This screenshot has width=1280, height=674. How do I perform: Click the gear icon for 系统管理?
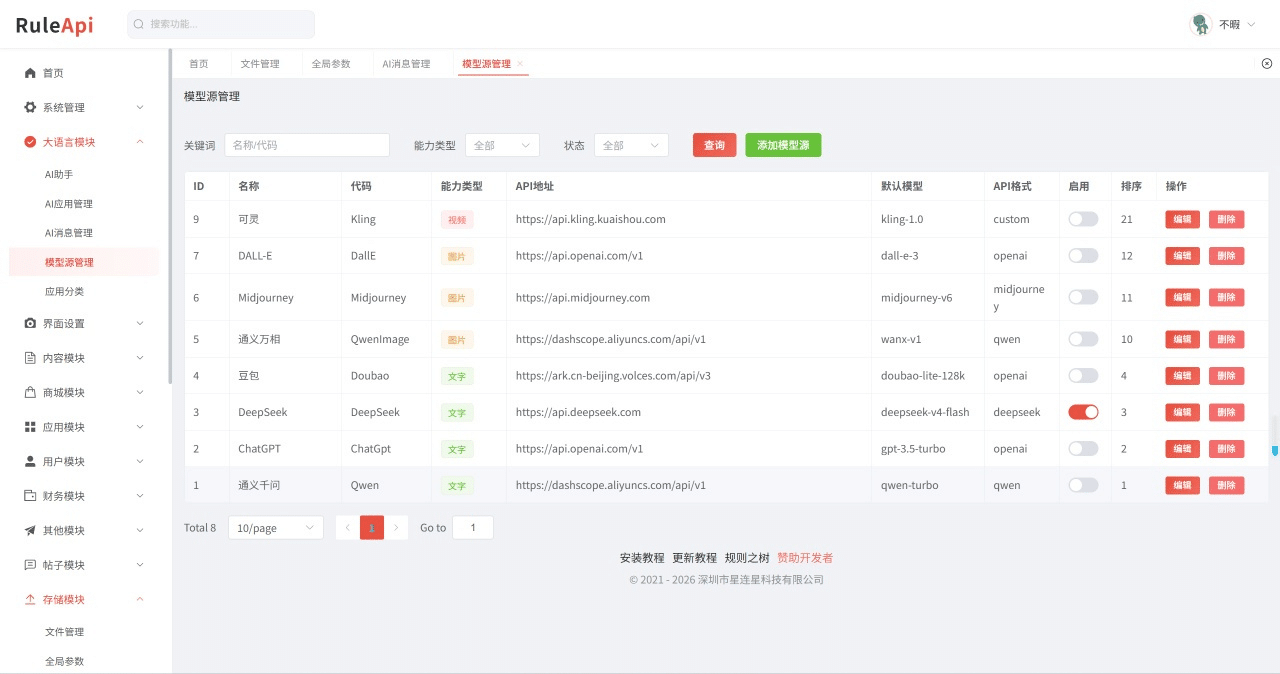pyautogui.click(x=30, y=107)
